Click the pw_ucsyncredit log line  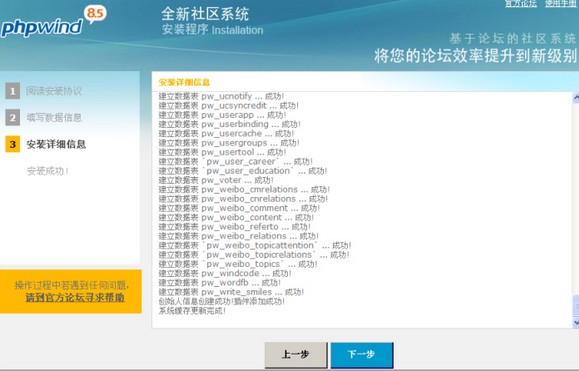[229, 106]
